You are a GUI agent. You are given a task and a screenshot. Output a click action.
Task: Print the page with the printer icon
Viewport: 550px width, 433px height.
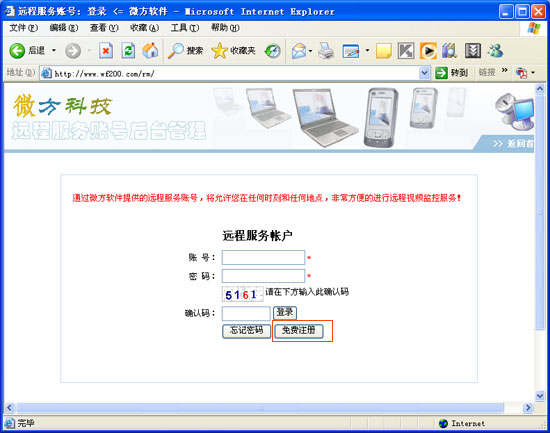[x=326, y=51]
